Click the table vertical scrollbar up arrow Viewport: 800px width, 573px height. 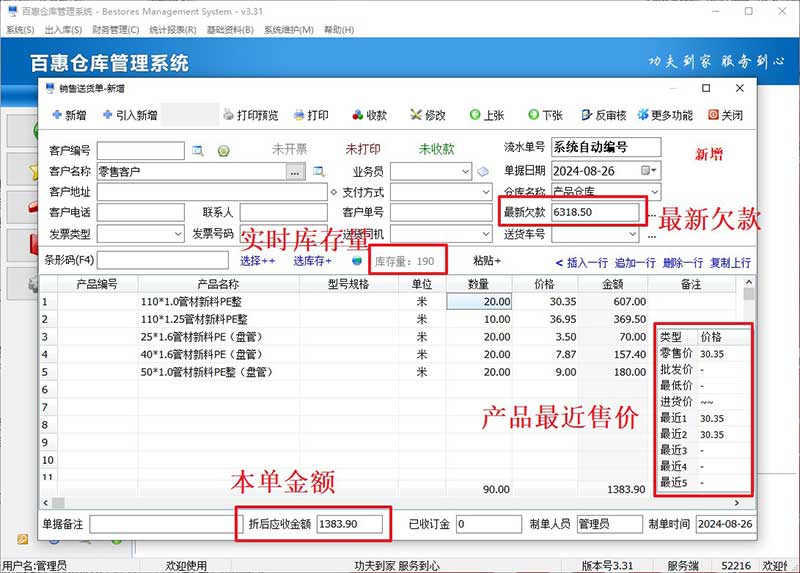click(x=748, y=282)
